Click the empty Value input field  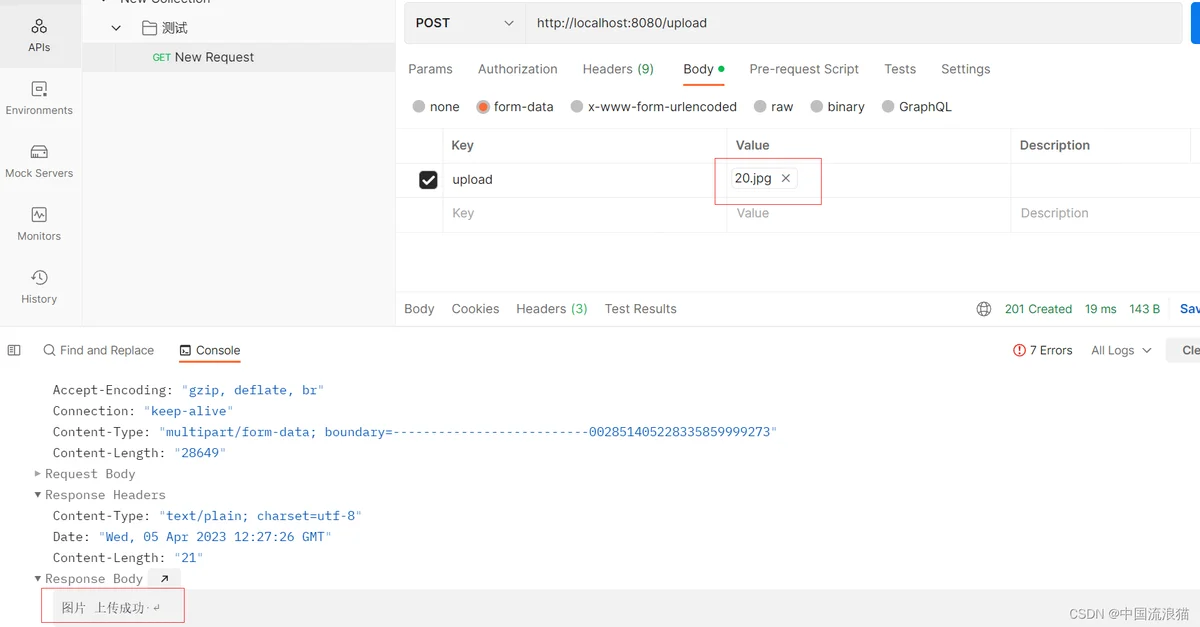click(x=869, y=214)
